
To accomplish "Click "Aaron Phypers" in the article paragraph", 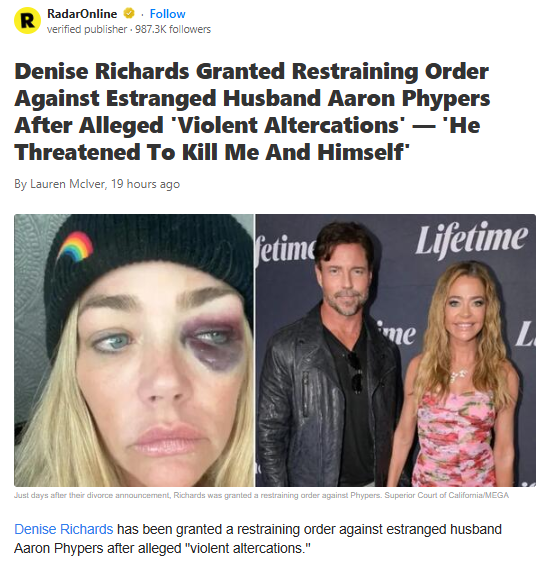I will coord(59,548).
